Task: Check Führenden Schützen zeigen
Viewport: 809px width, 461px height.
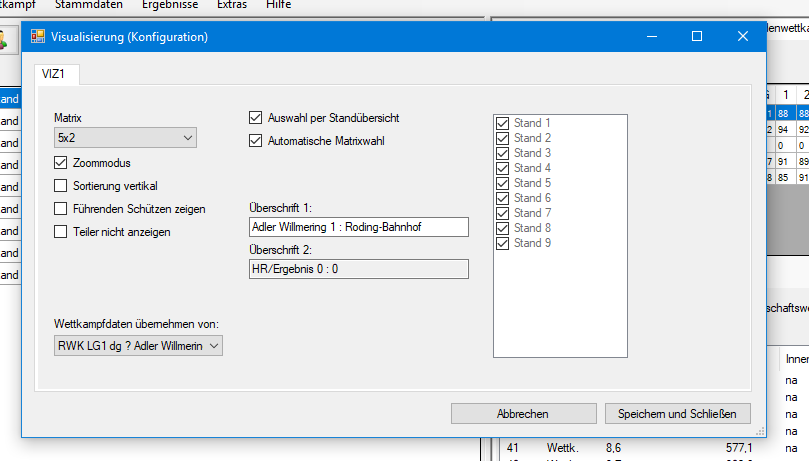Action: point(61,209)
